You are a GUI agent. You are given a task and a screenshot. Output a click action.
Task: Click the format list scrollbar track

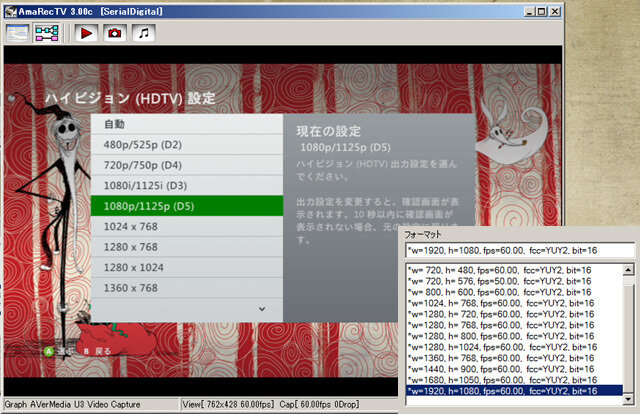click(x=629, y=335)
